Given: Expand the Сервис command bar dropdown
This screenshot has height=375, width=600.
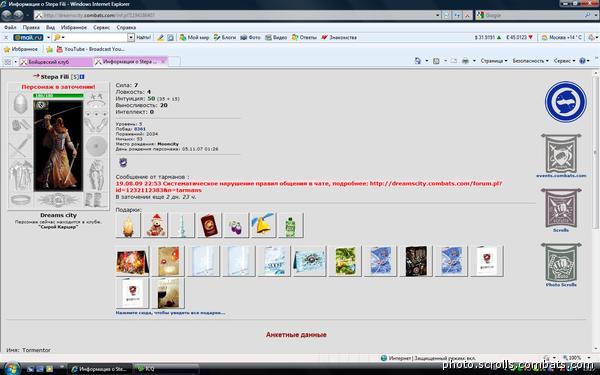Looking at the screenshot, I should (564, 61).
